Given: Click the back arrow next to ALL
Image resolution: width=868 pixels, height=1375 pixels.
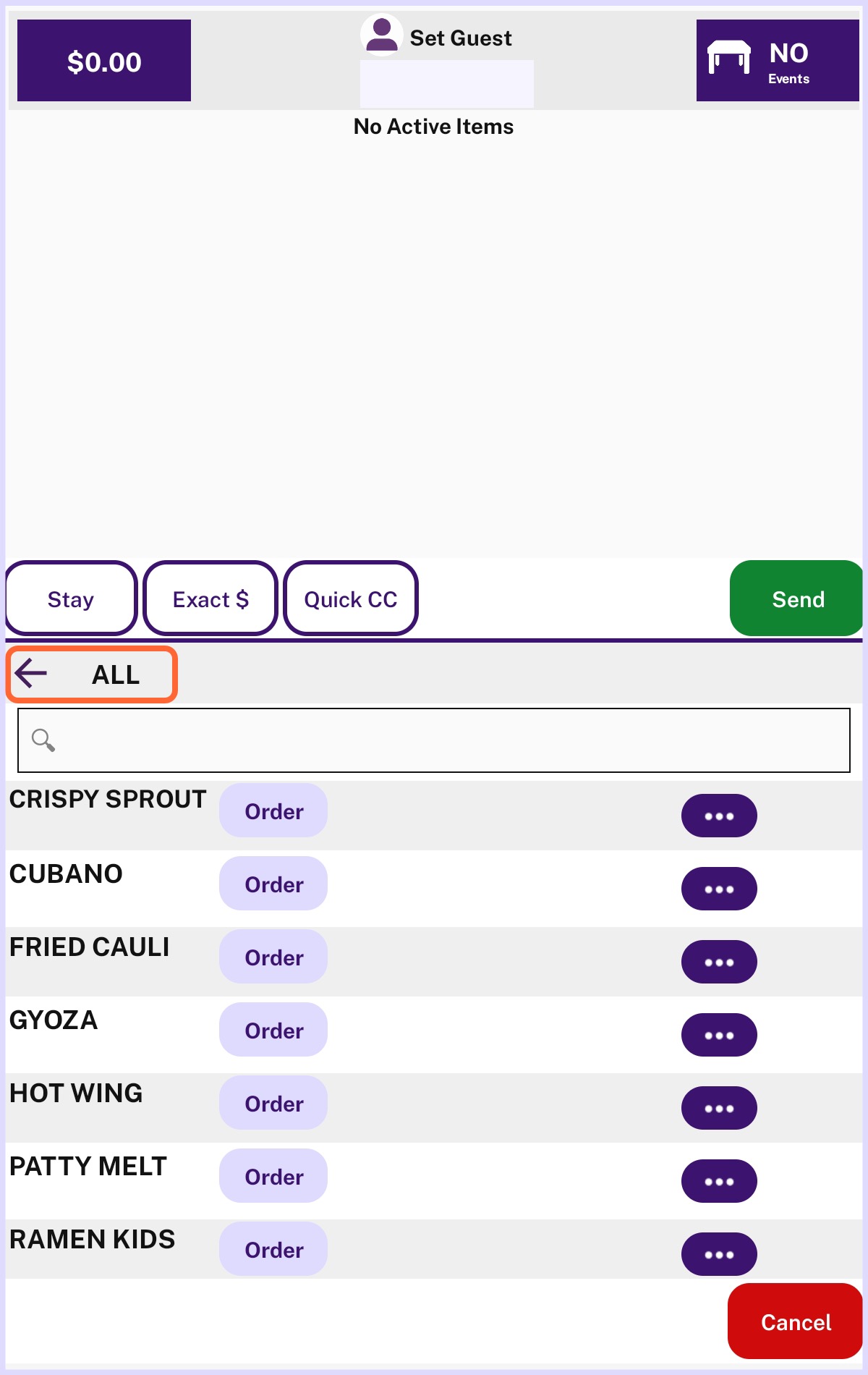Looking at the screenshot, I should point(31,674).
